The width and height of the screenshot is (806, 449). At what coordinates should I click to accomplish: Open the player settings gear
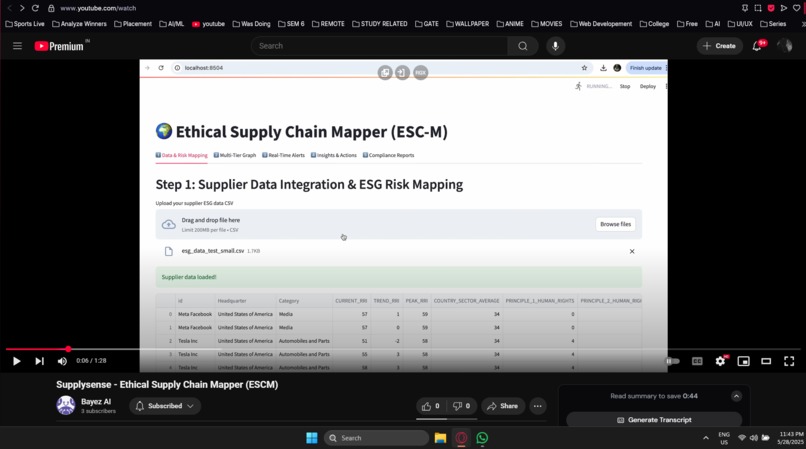coord(720,361)
